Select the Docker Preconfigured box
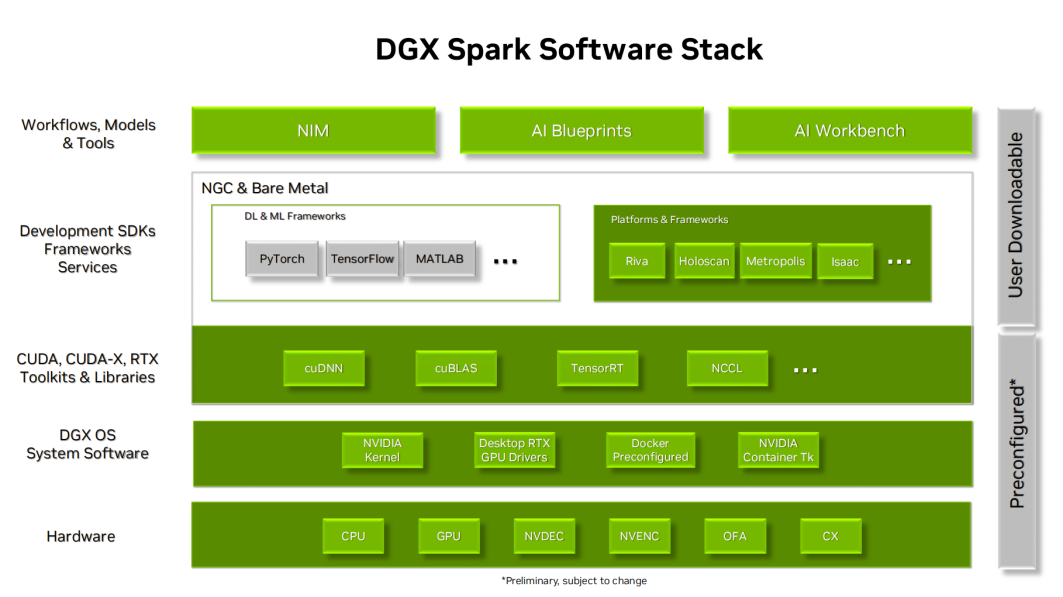 coord(650,450)
